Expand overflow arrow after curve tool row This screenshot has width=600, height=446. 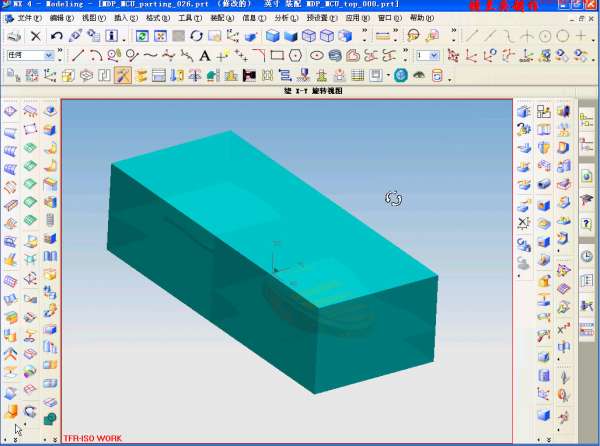point(405,55)
